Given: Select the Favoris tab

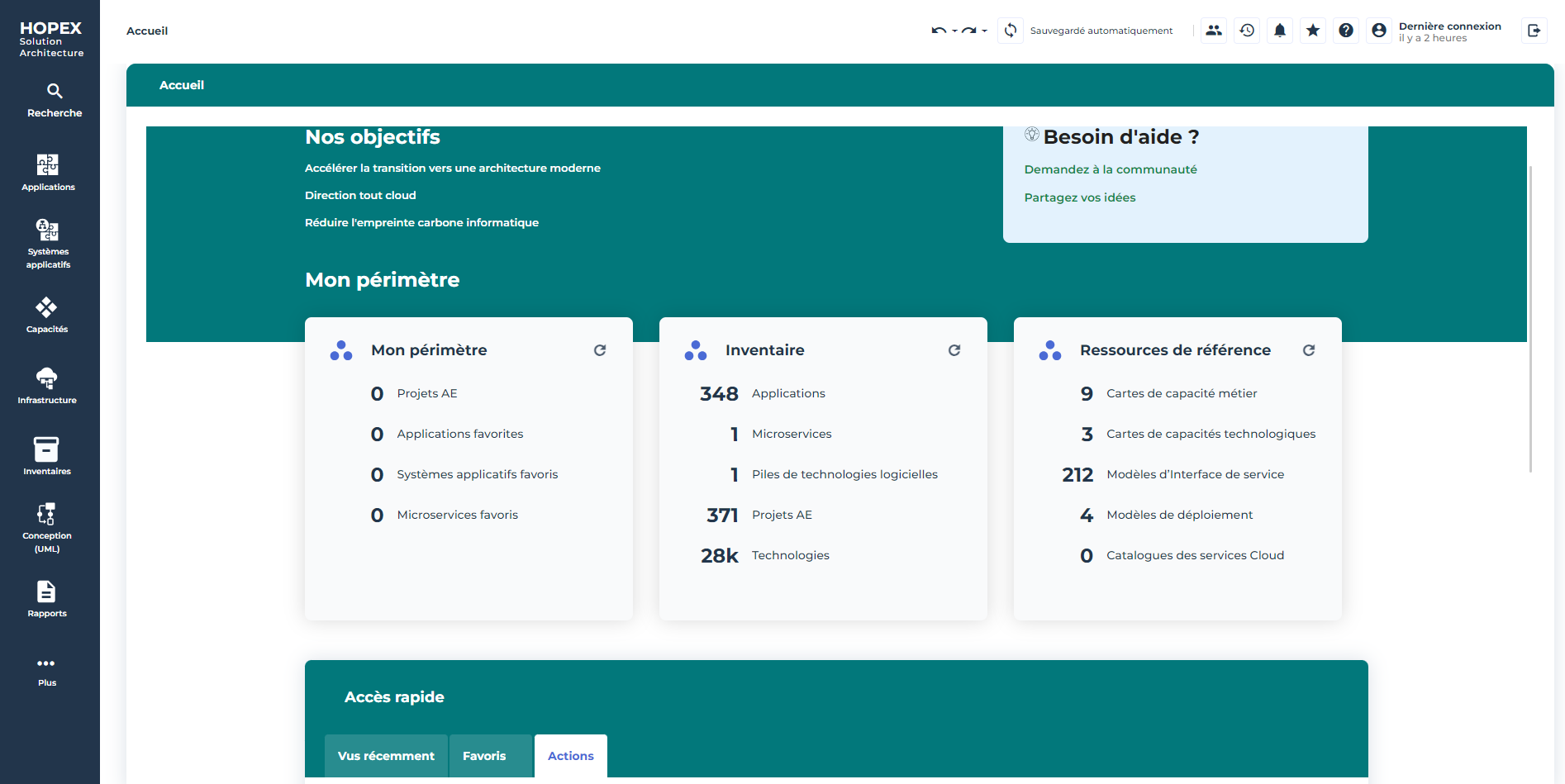Looking at the screenshot, I should point(484,756).
